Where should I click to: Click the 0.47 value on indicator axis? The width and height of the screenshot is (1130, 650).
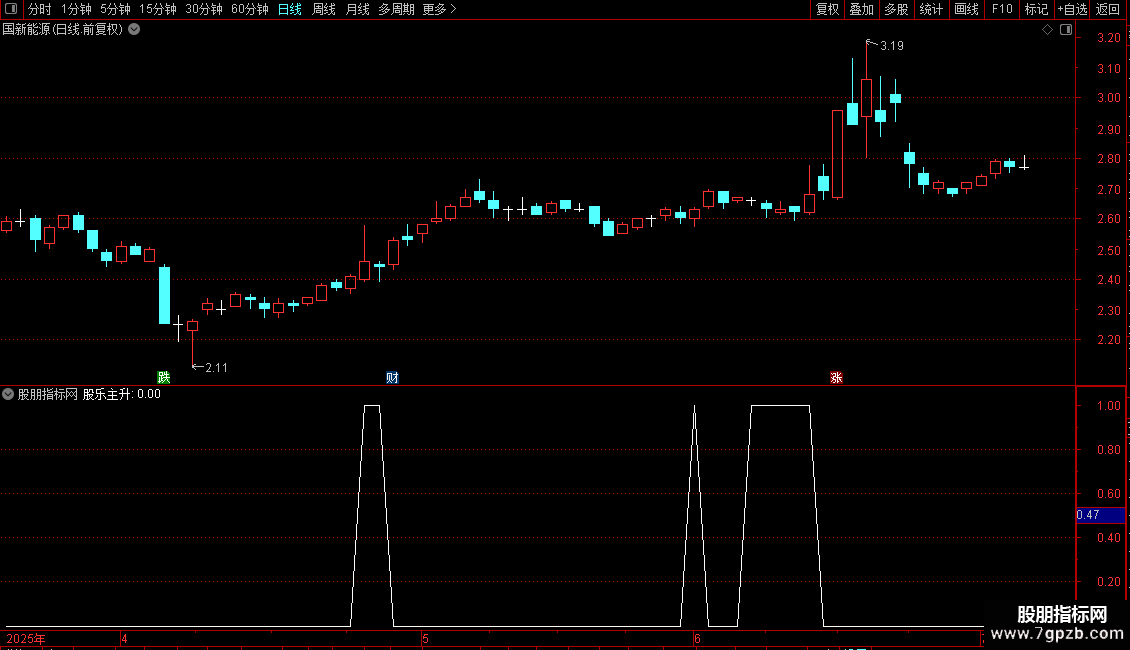click(x=1087, y=515)
